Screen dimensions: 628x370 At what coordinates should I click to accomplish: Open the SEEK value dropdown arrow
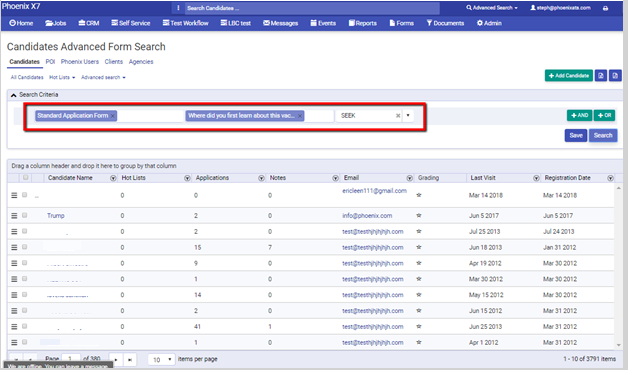pos(408,116)
